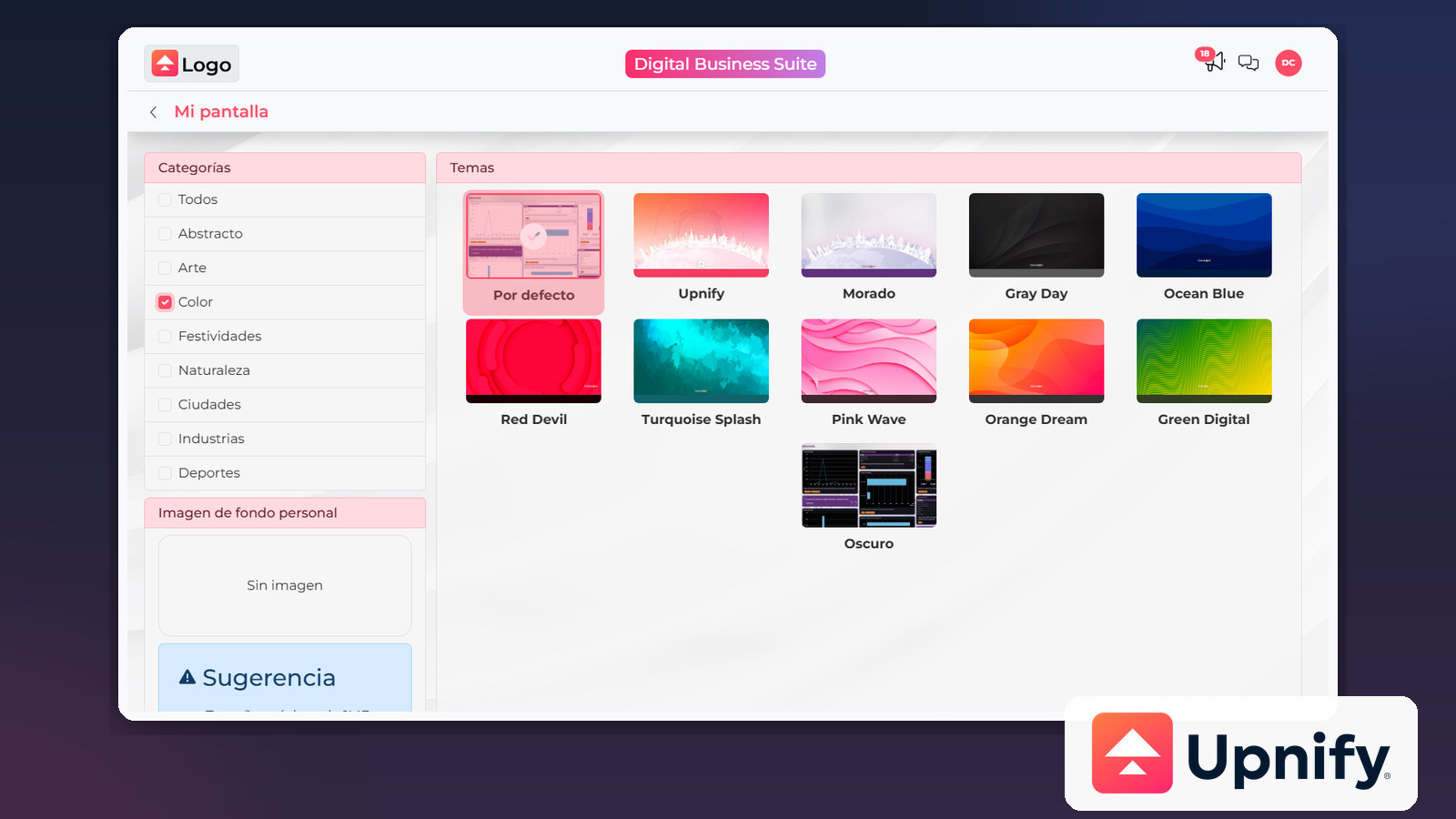Open the announcements megaphone icon
Image resolution: width=1456 pixels, height=819 pixels.
point(1214,62)
